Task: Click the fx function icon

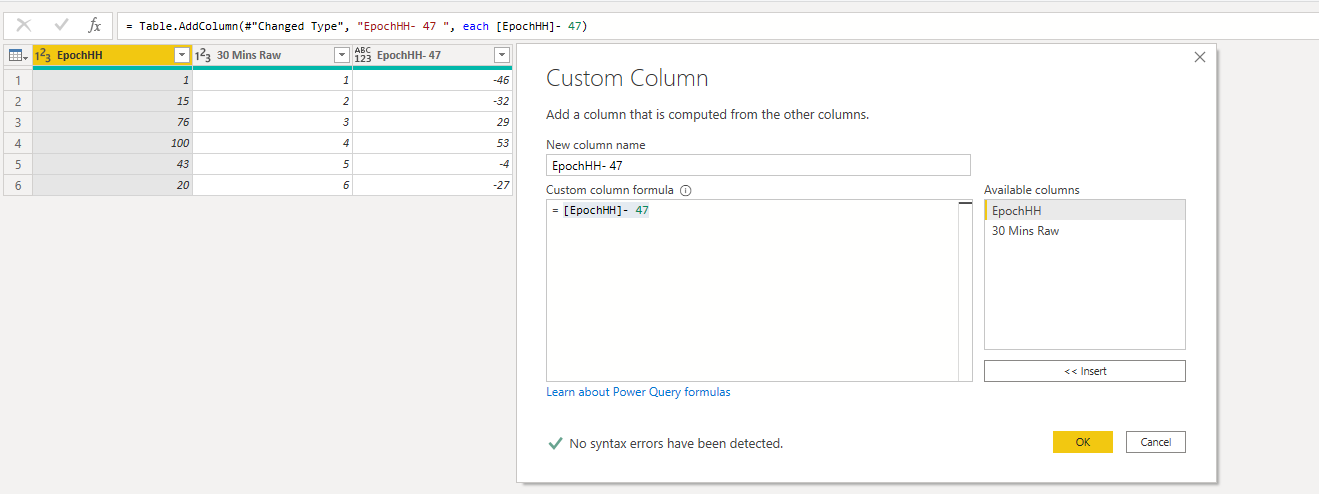Action: coord(94,25)
